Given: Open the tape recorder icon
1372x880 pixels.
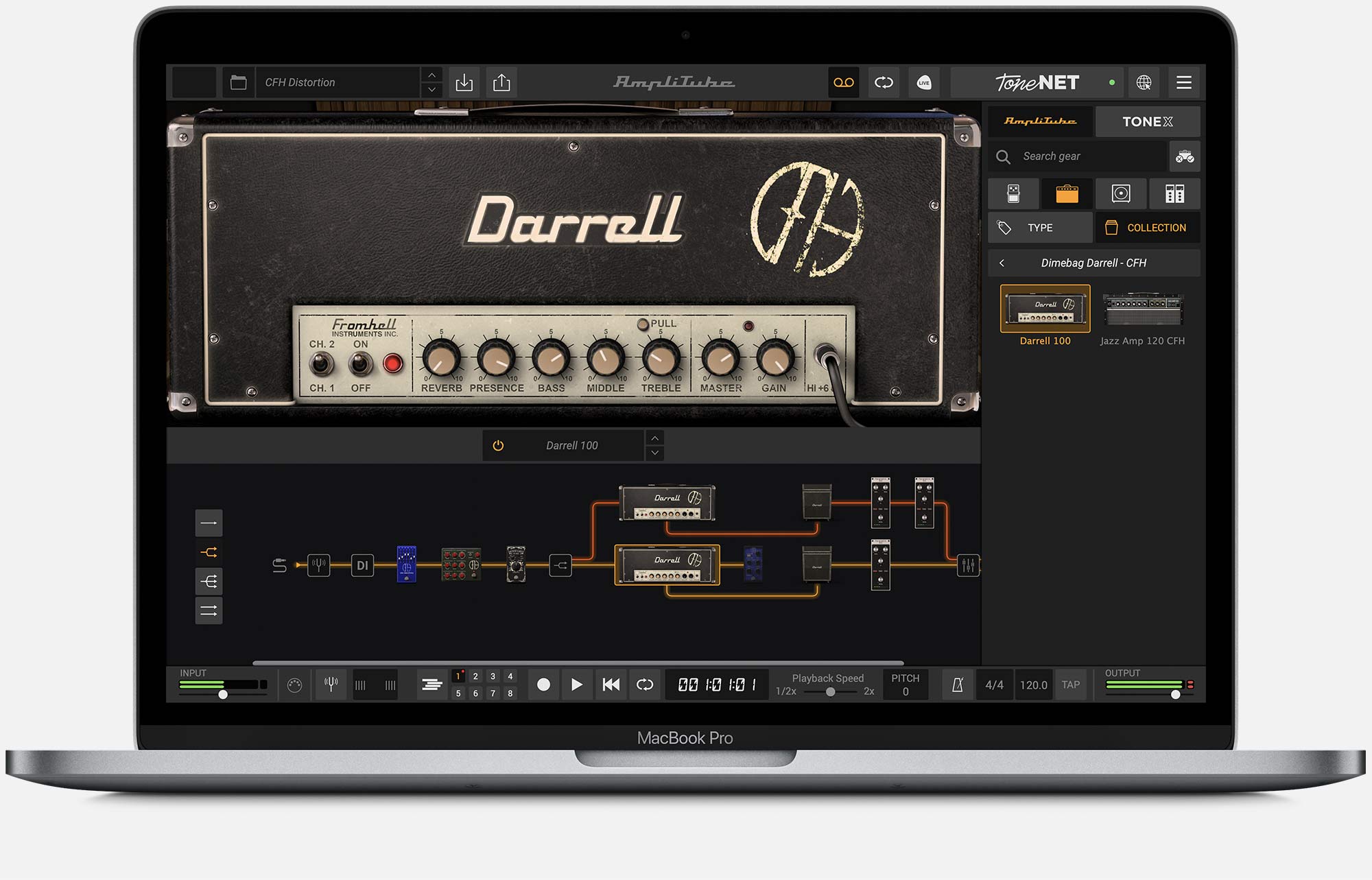Looking at the screenshot, I should tap(843, 82).
